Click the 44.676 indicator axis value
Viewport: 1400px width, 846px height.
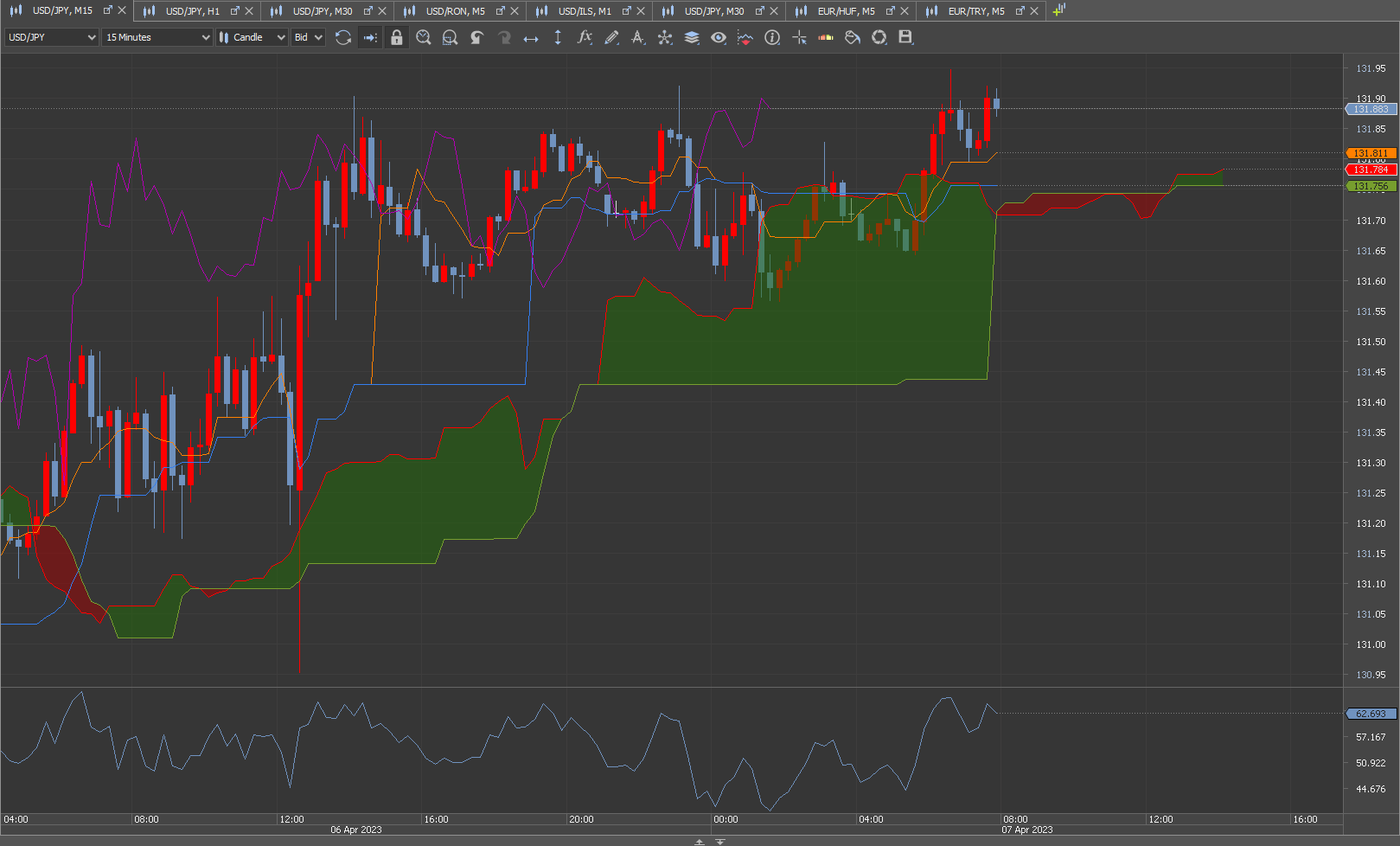coord(1371,789)
